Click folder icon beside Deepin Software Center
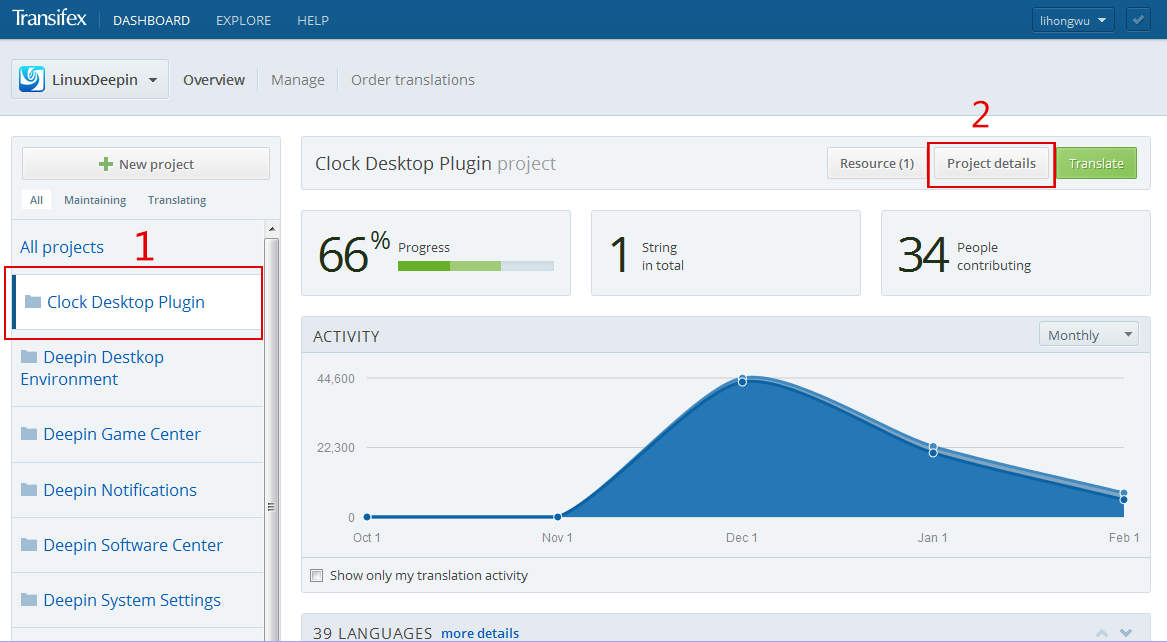The image size is (1167, 642). point(29,545)
